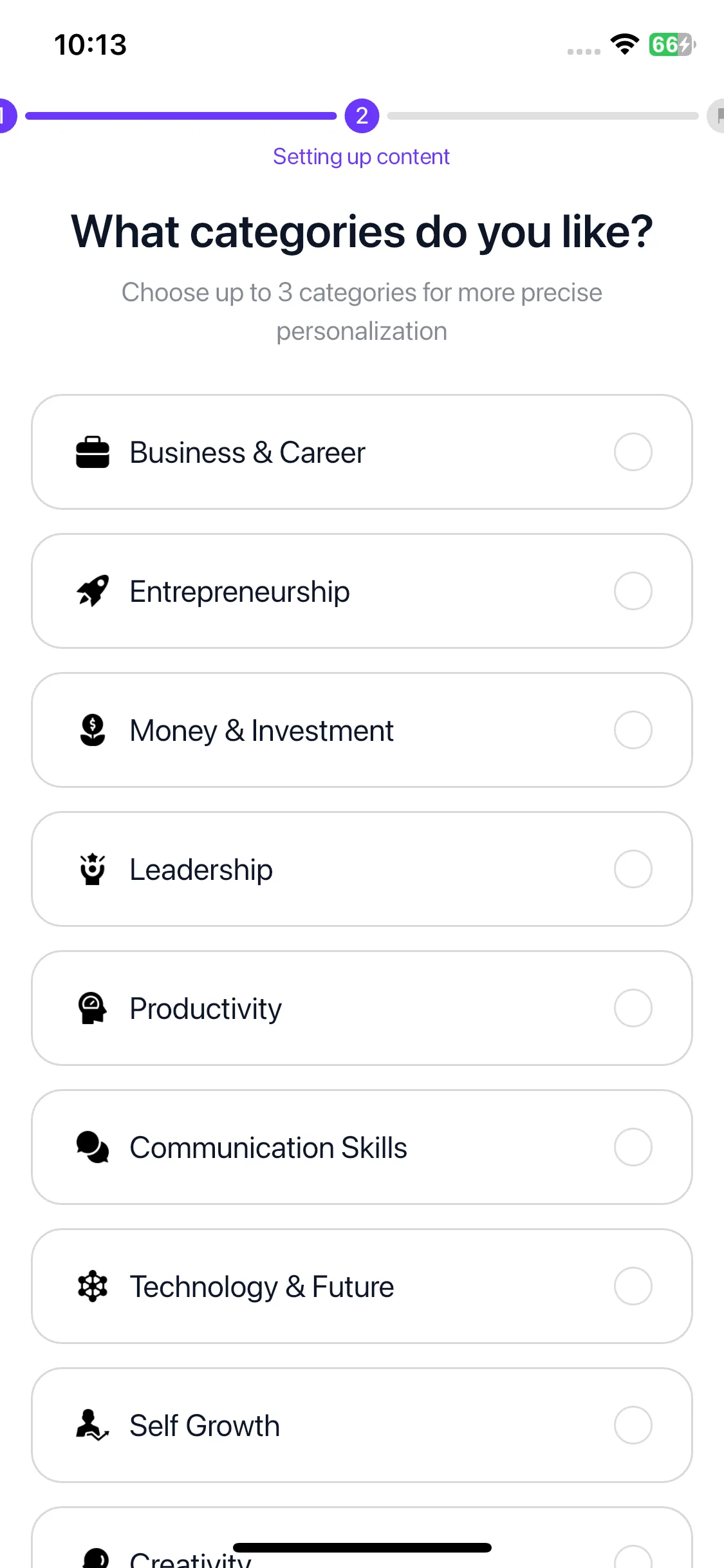The height and width of the screenshot is (1568, 724).
Task: Select the Self Growth radio circle
Action: click(x=633, y=1425)
